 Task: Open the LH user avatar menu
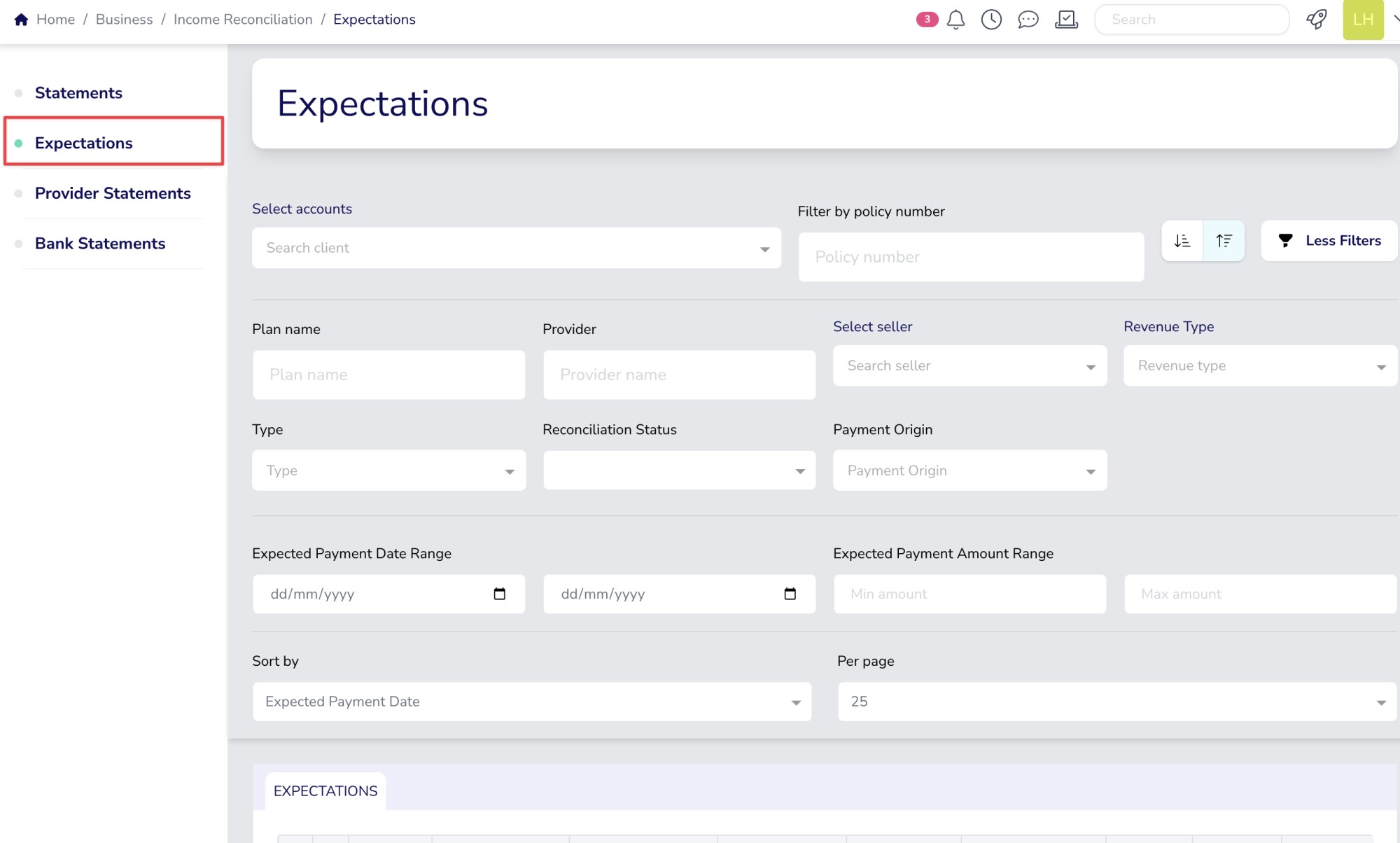(1362, 20)
